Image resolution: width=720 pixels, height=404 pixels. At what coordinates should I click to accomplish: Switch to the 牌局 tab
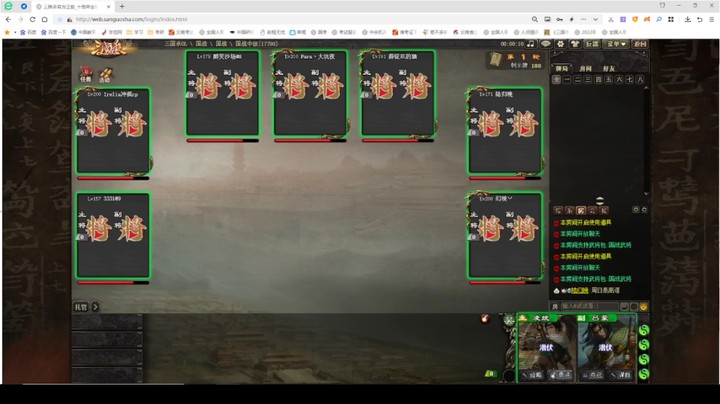click(562, 68)
